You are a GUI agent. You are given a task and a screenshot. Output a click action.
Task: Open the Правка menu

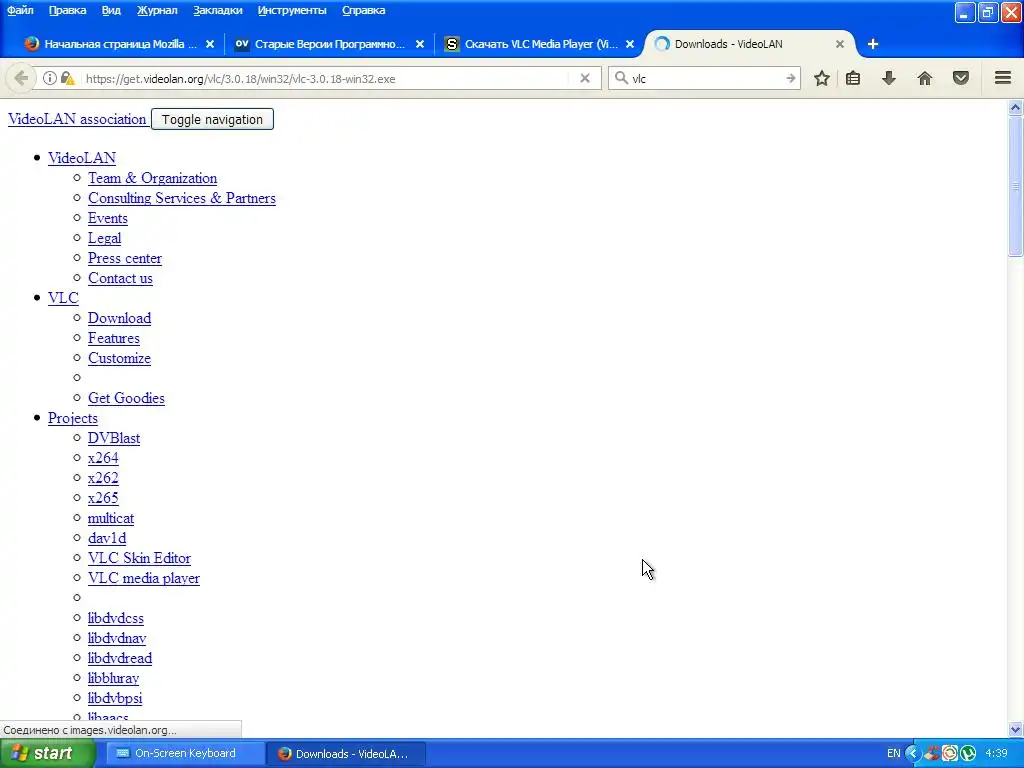(x=67, y=10)
